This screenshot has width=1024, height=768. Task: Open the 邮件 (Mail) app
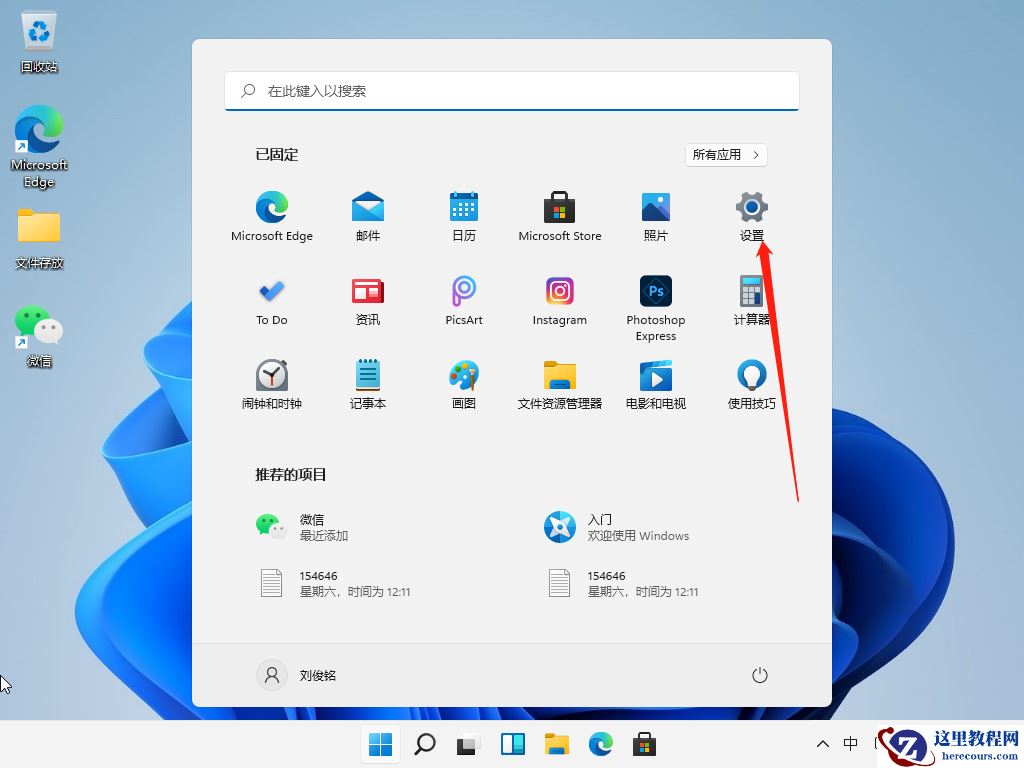367,211
